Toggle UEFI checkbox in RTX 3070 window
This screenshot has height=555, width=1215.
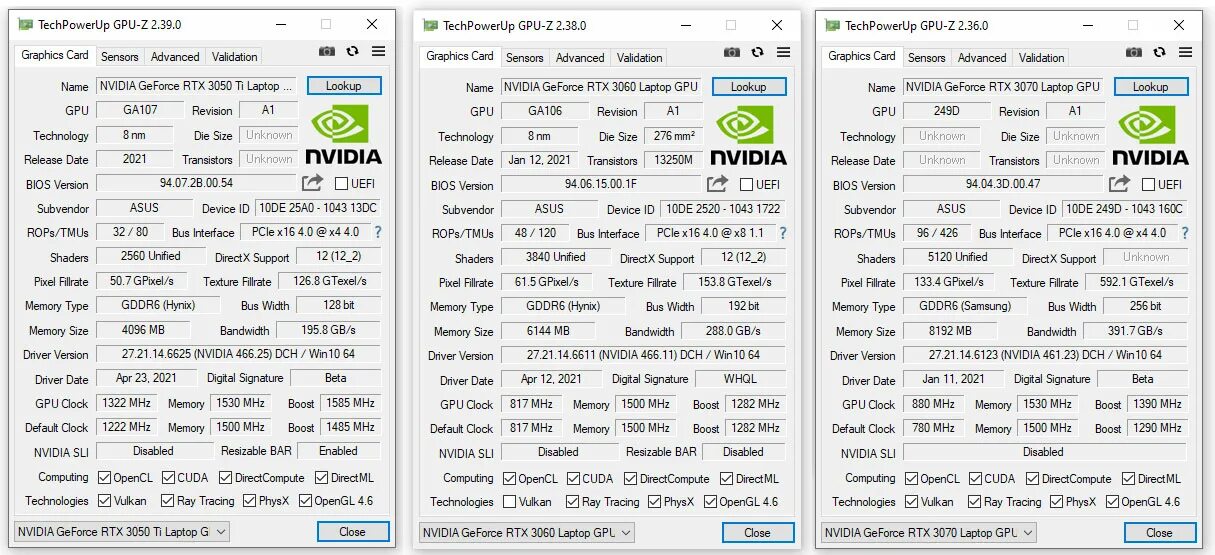[x=1149, y=184]
